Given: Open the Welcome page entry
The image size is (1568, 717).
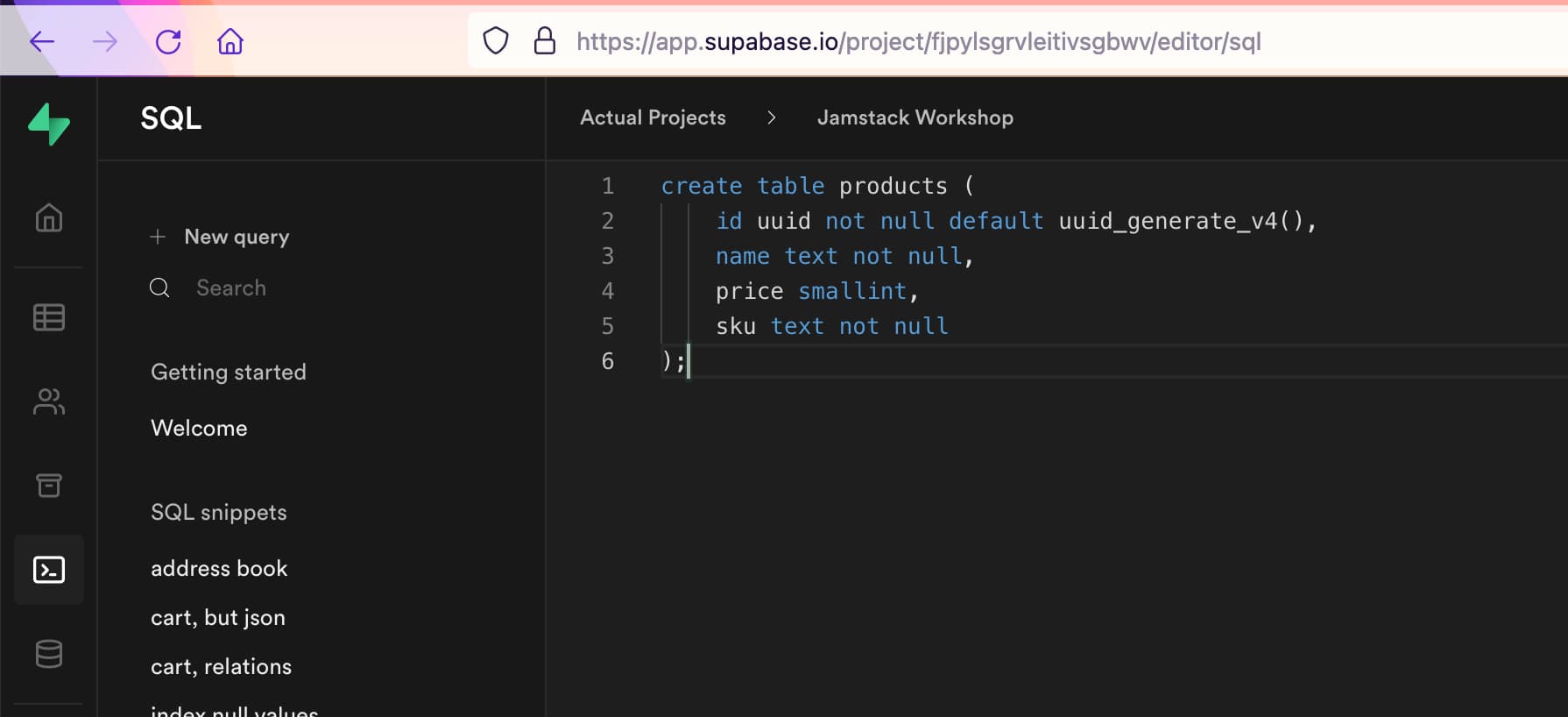Looking at the screenshot, I should [199, 428].
